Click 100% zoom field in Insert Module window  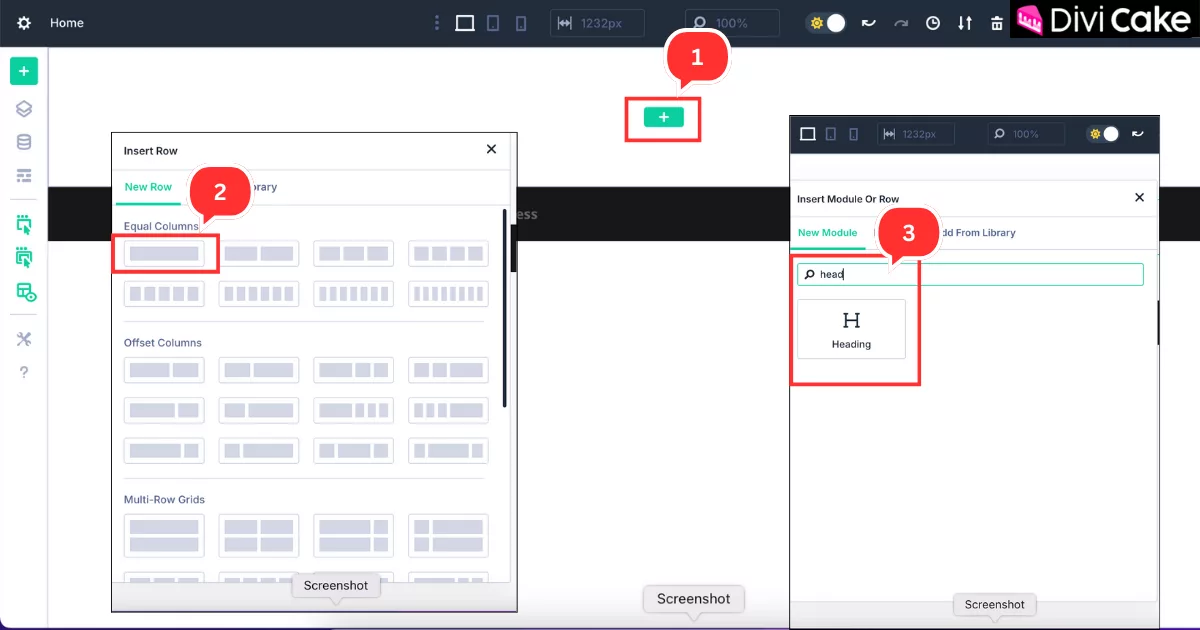point(1026,134)
